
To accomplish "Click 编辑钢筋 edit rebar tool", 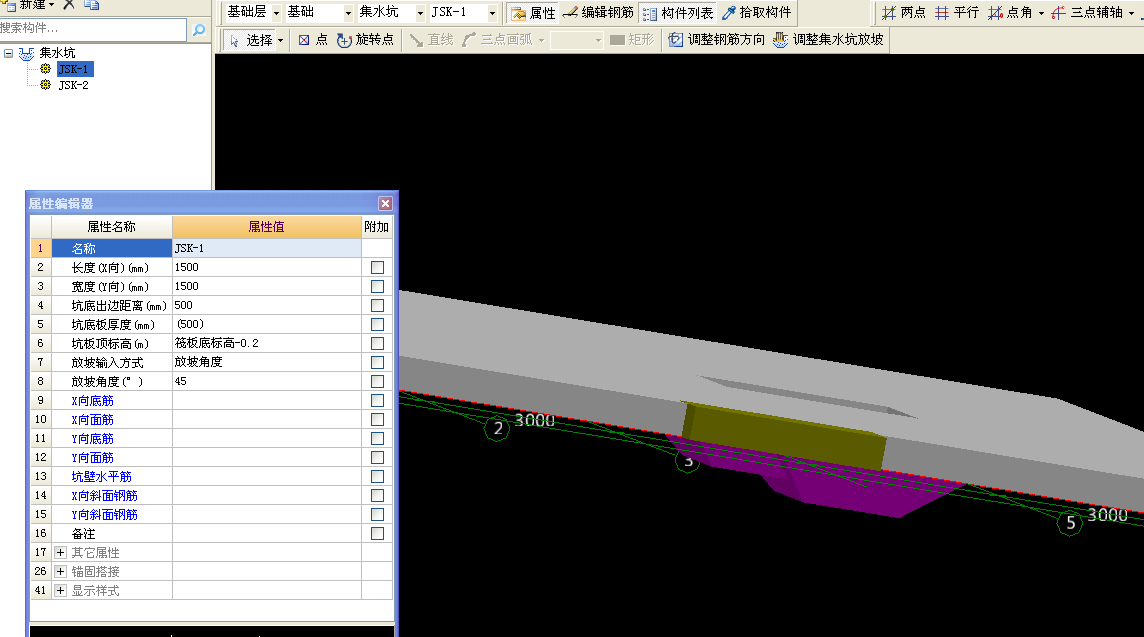I will (x=598, y=12).
